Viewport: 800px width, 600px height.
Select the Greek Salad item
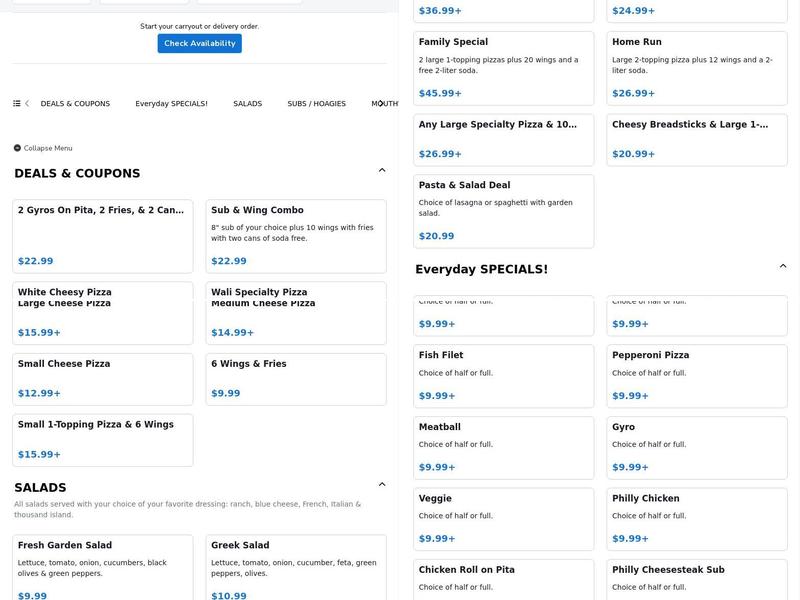click(296, 569)
